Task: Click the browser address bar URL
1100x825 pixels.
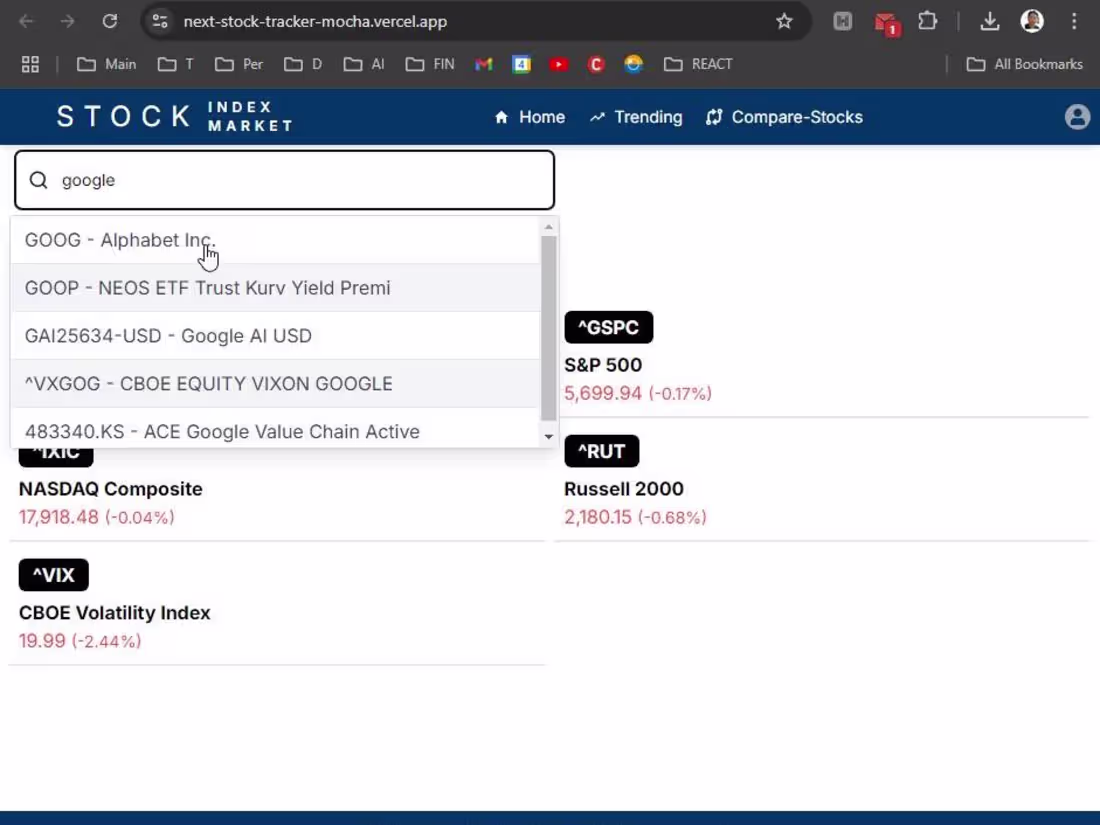Action: click(315, 22)
